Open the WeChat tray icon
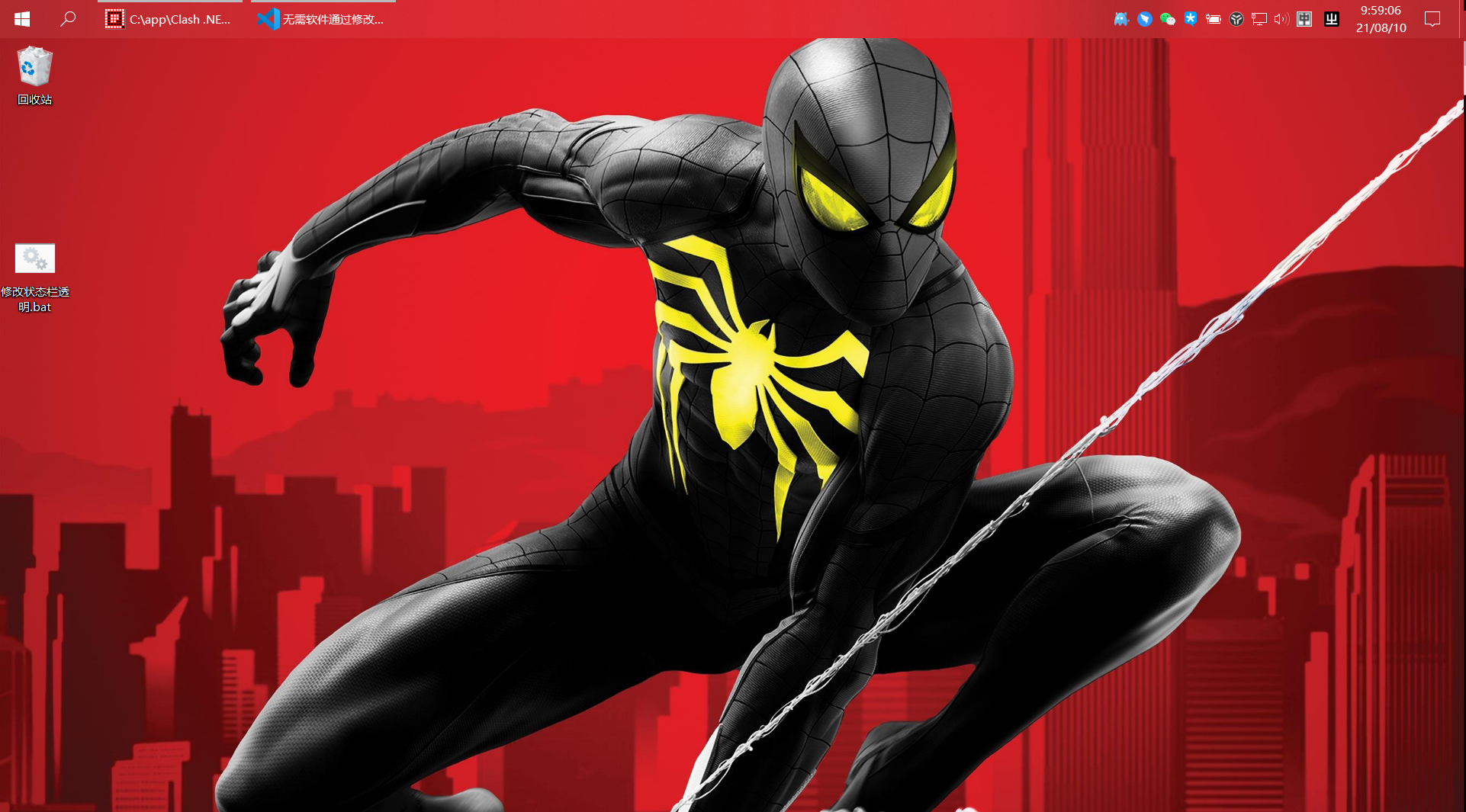1466x812 pixels. pos(1167,19)
